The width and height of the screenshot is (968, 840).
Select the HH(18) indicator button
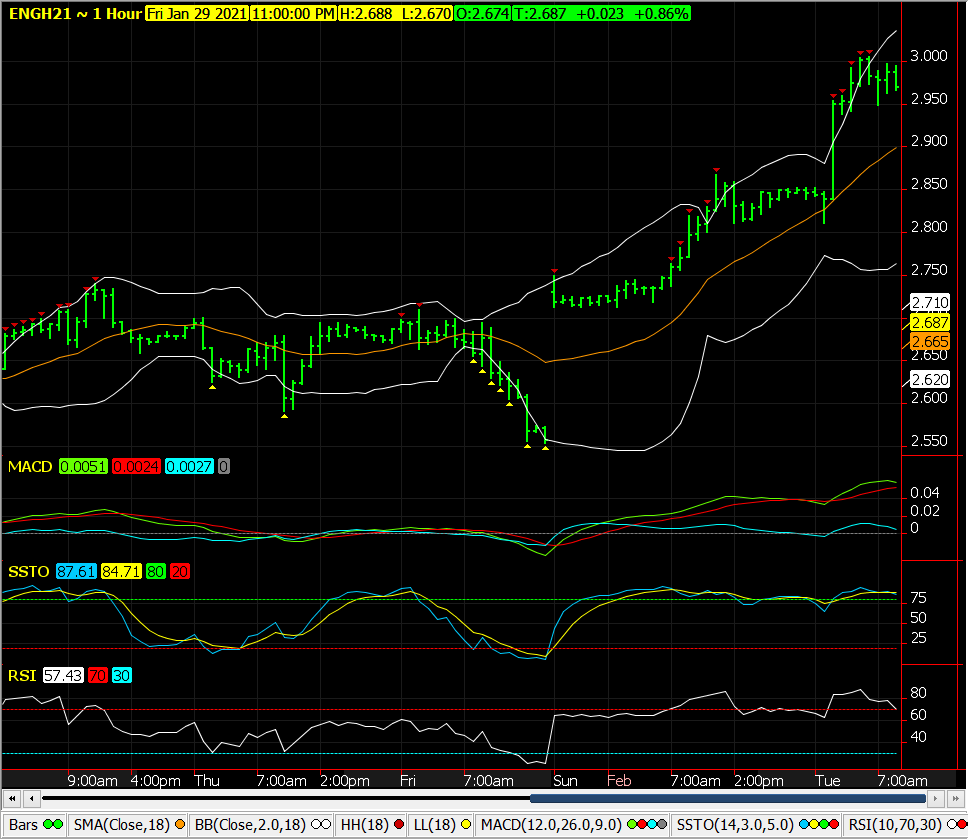372,825
